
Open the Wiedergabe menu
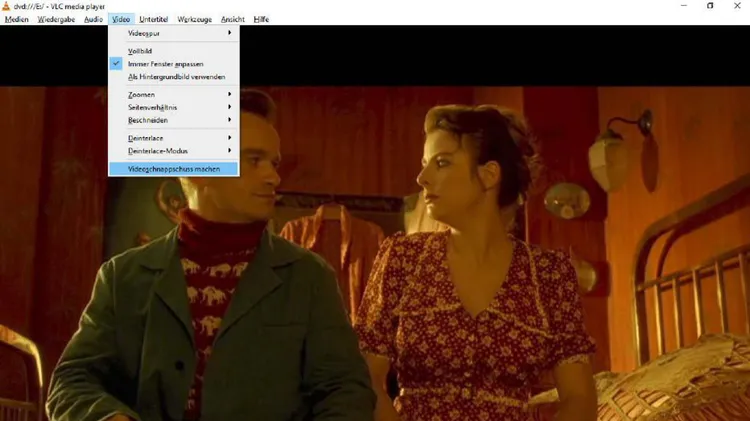click(56, 19)
